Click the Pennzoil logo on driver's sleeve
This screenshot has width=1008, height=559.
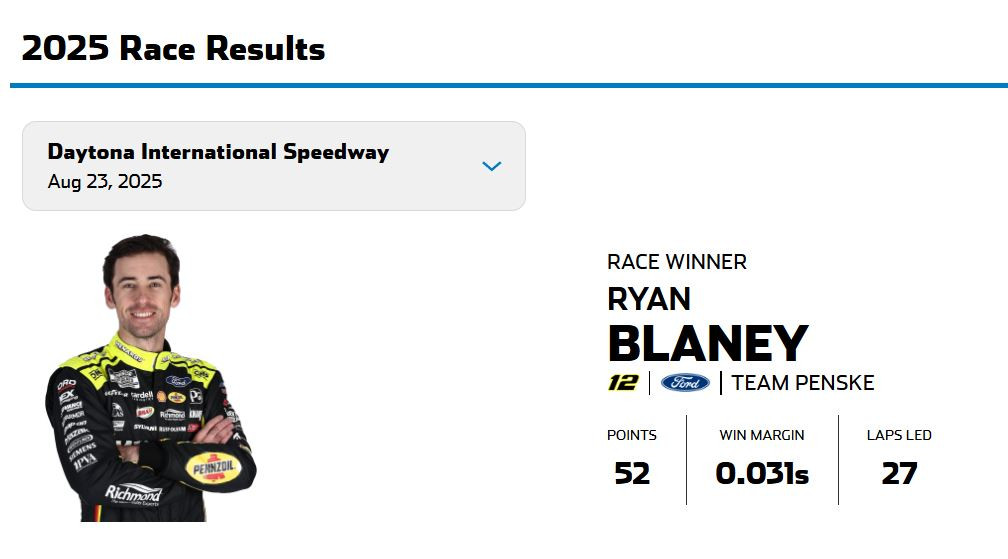[213, 468]
